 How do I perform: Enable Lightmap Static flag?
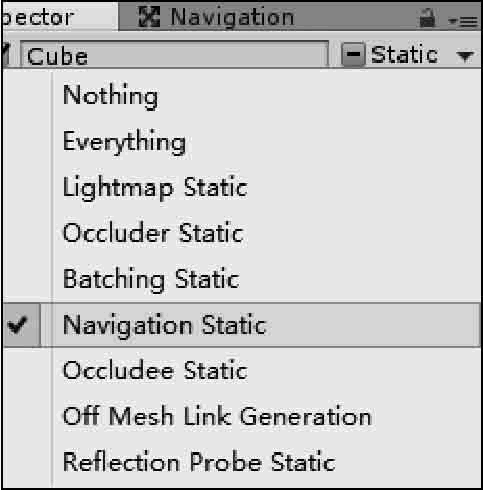[x=242, y=188]
